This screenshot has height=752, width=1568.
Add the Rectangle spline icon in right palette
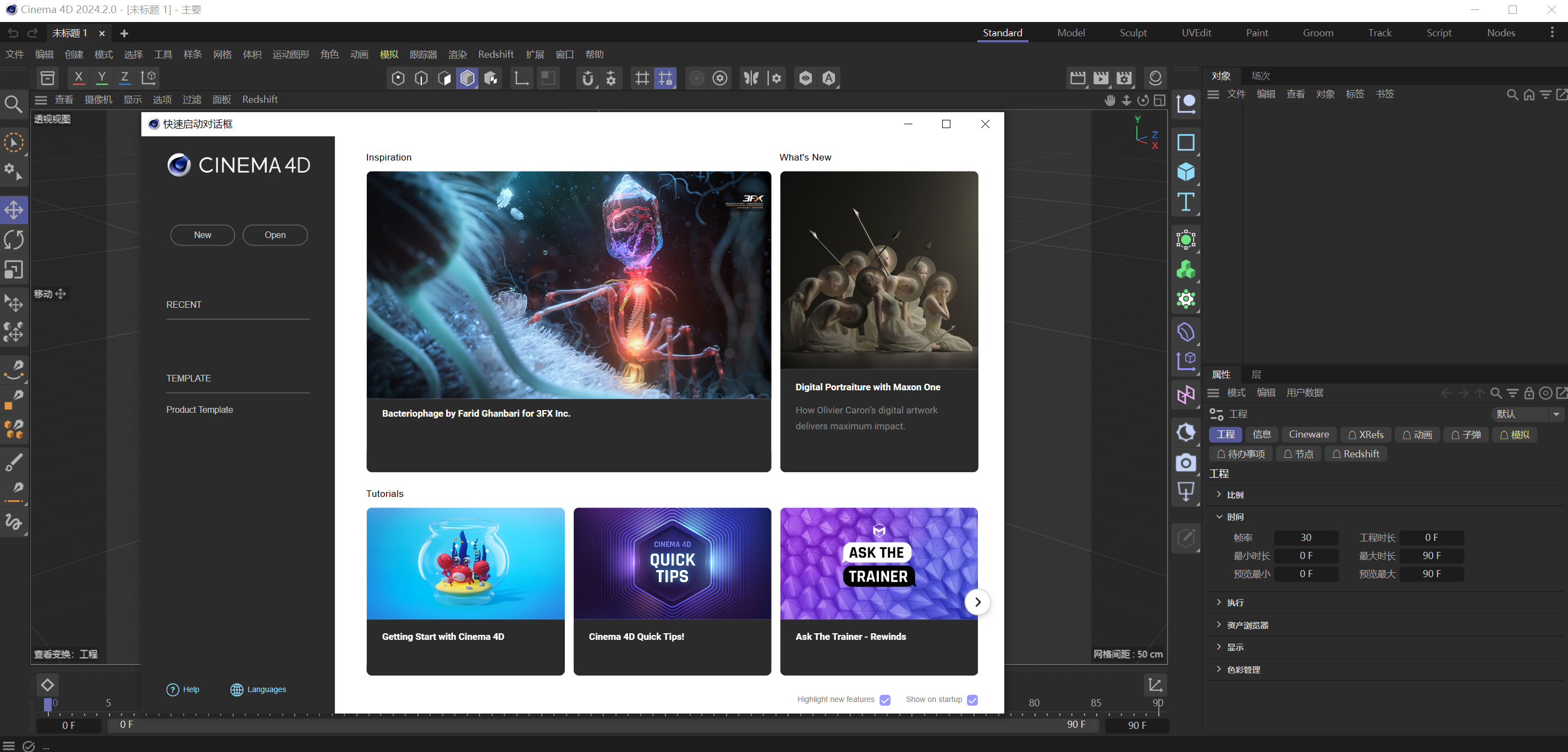click(x=1186, y=142)
